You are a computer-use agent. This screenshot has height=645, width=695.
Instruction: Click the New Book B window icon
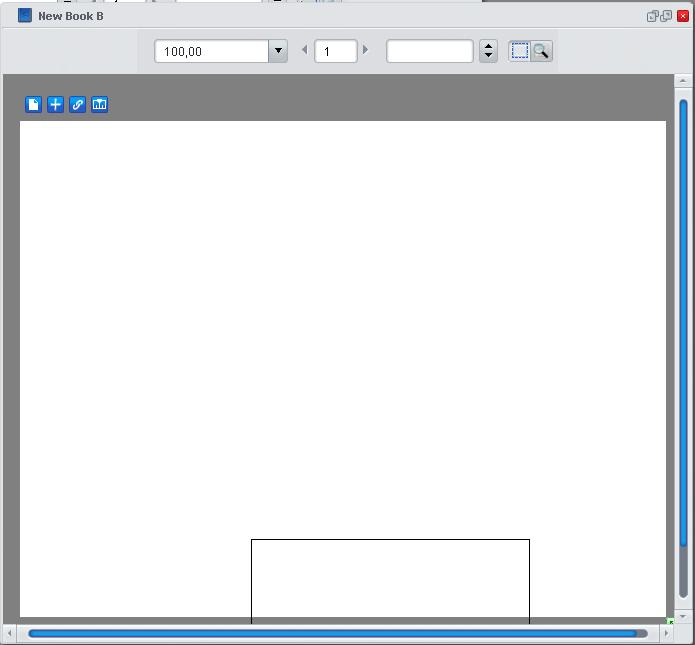(25, 16)
